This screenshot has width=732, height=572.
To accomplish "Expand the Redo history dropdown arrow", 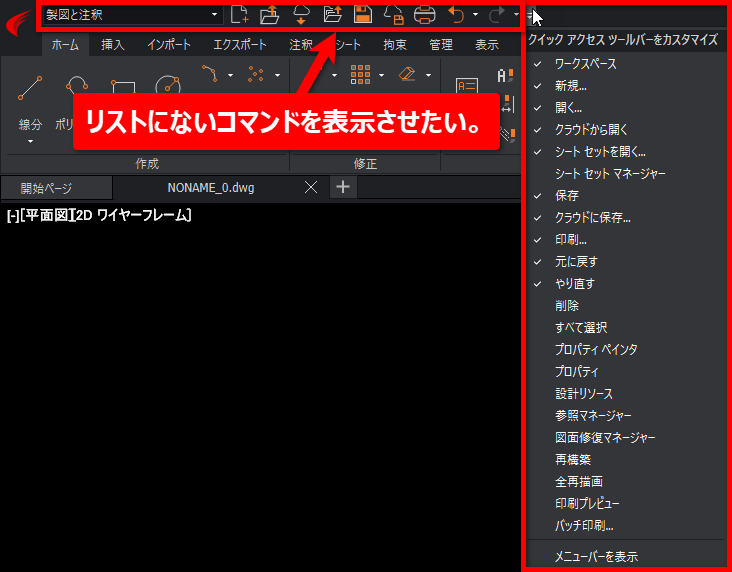I will [516, 14].
